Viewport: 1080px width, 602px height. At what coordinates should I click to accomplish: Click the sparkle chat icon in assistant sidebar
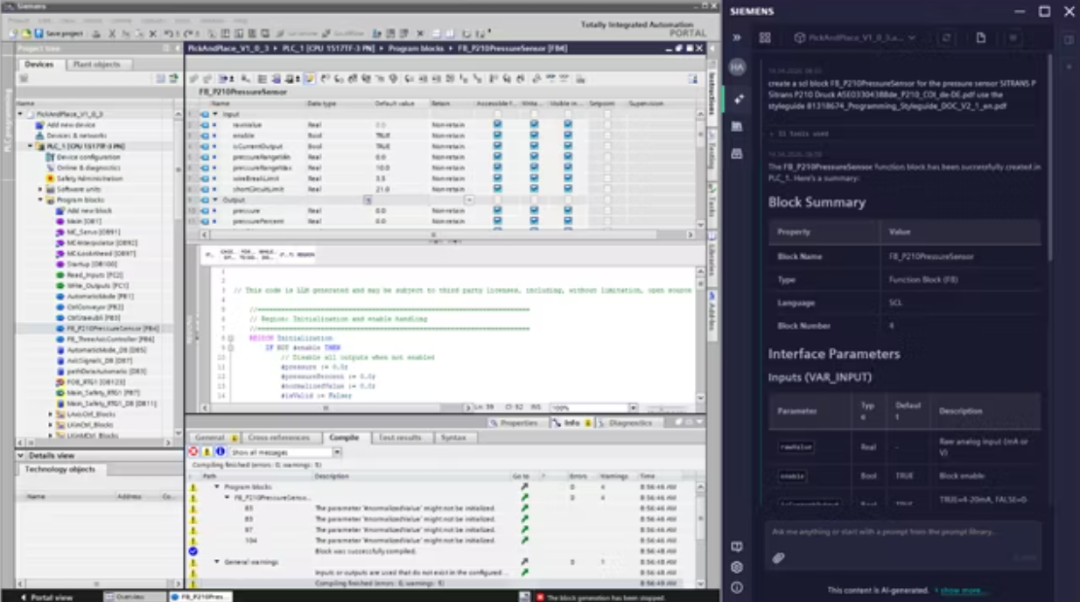click(x=738, y=99)
